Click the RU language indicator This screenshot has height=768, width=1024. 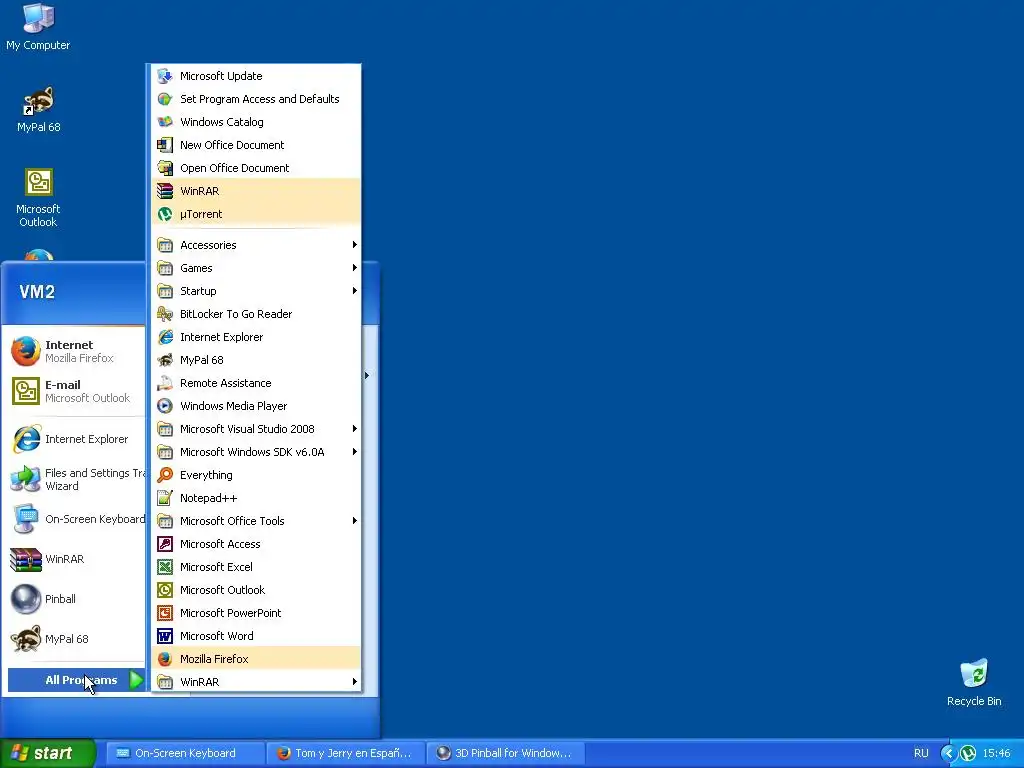tap(921, 753)
